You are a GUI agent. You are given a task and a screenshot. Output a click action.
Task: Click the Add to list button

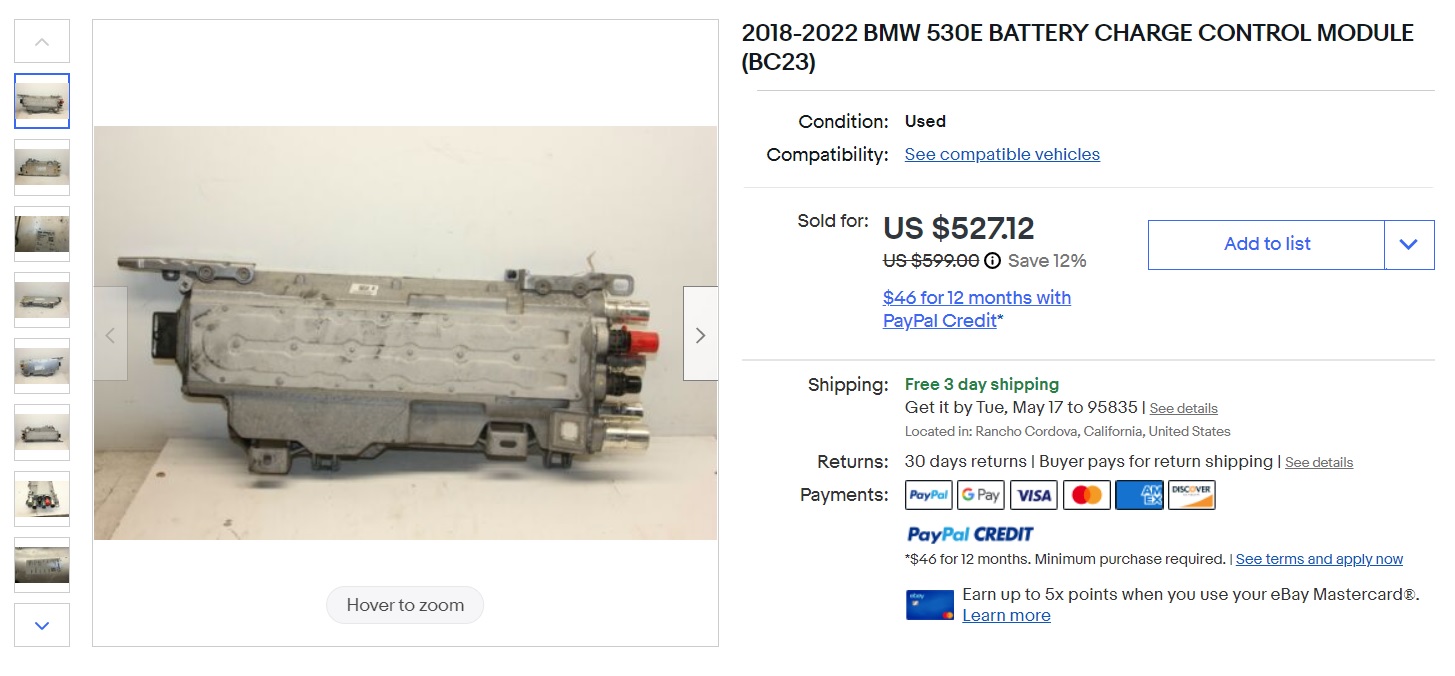[1266, 245]
